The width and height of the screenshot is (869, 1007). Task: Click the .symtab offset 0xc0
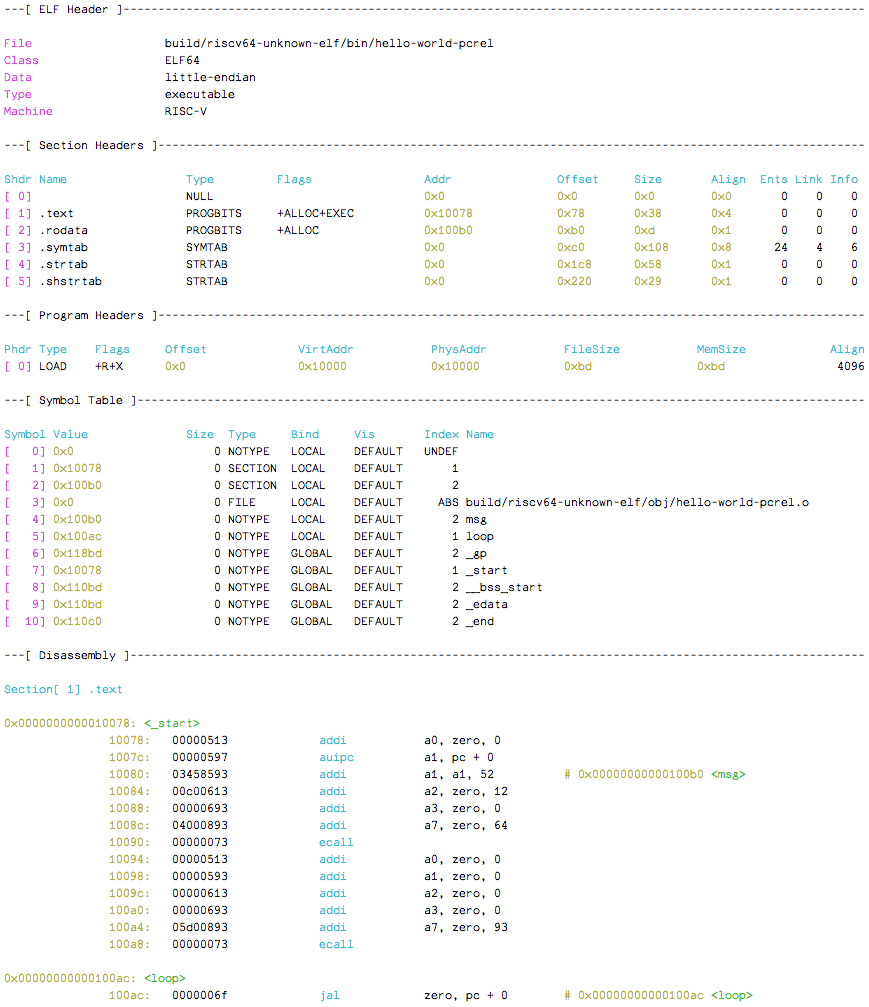coord(571,247)
